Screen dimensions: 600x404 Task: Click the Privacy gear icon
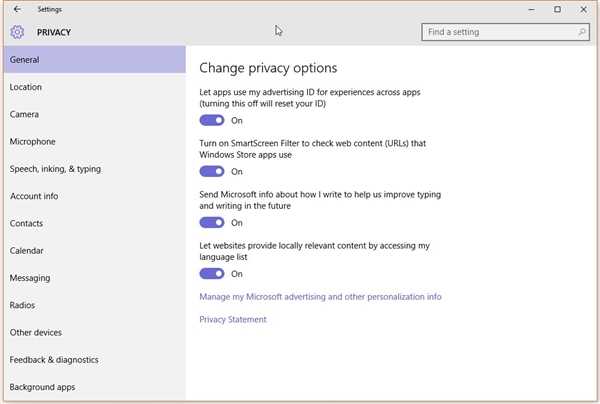point(17,32)
